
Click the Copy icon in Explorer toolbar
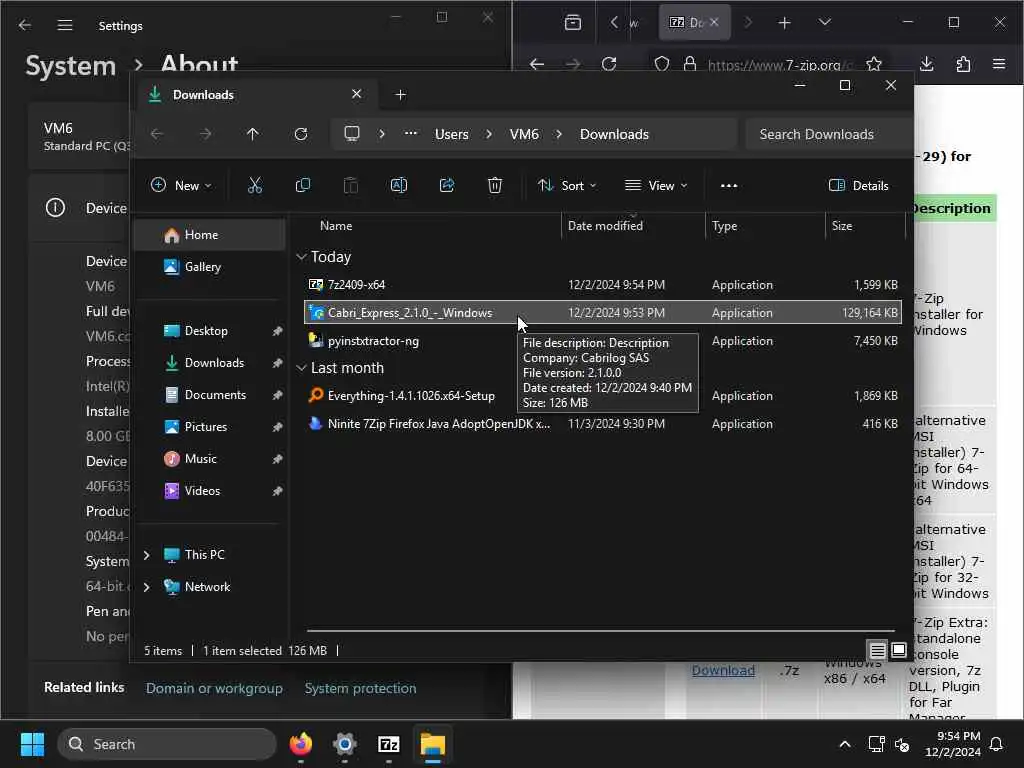coord(302,185)
